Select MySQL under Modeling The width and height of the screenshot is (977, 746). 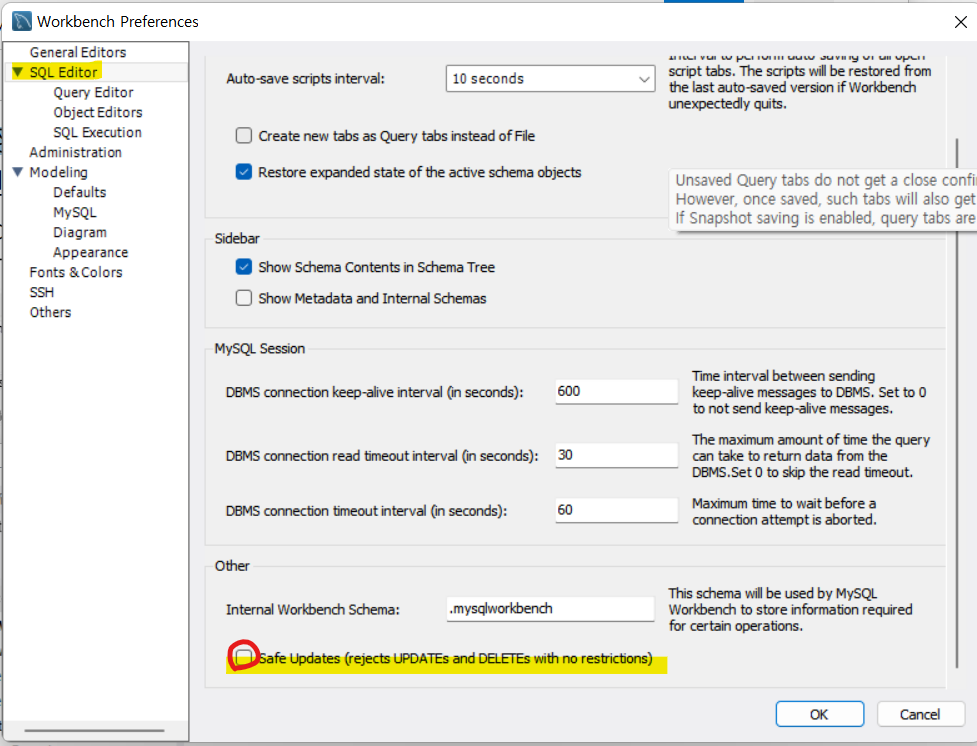tap(75, 212)
